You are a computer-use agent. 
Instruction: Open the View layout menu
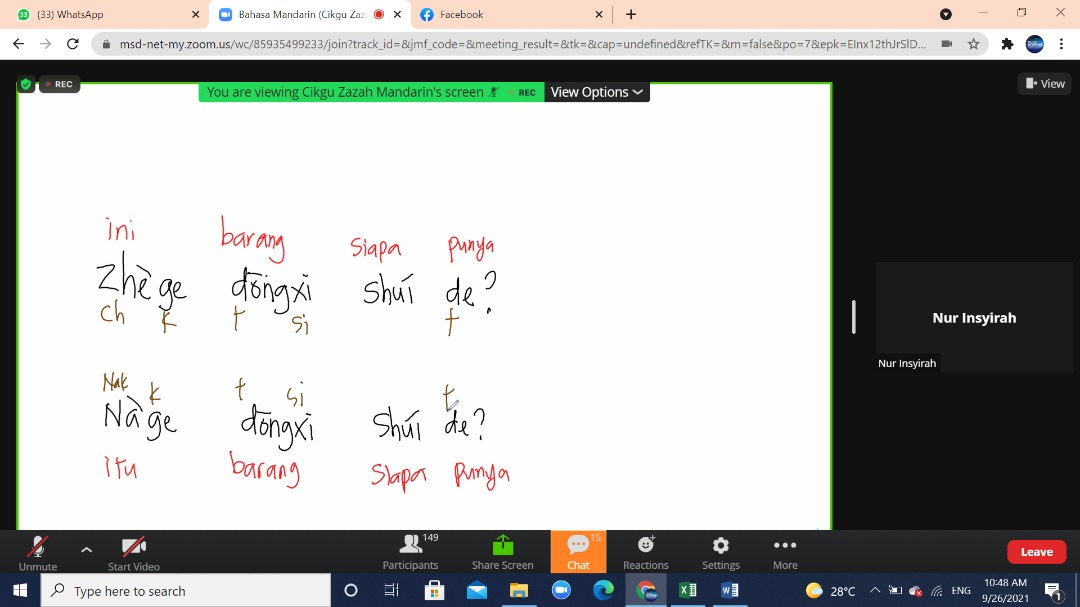(x=1045, y=84)
